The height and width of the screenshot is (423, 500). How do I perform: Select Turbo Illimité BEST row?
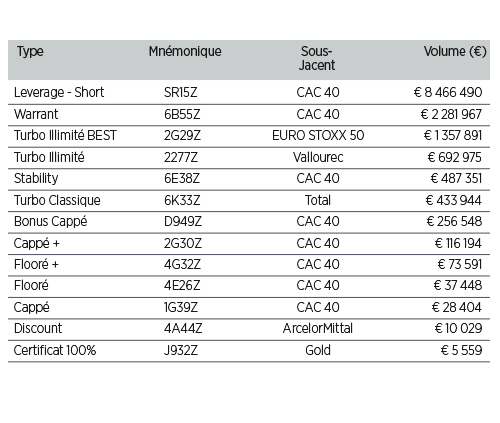click(249, 136)
